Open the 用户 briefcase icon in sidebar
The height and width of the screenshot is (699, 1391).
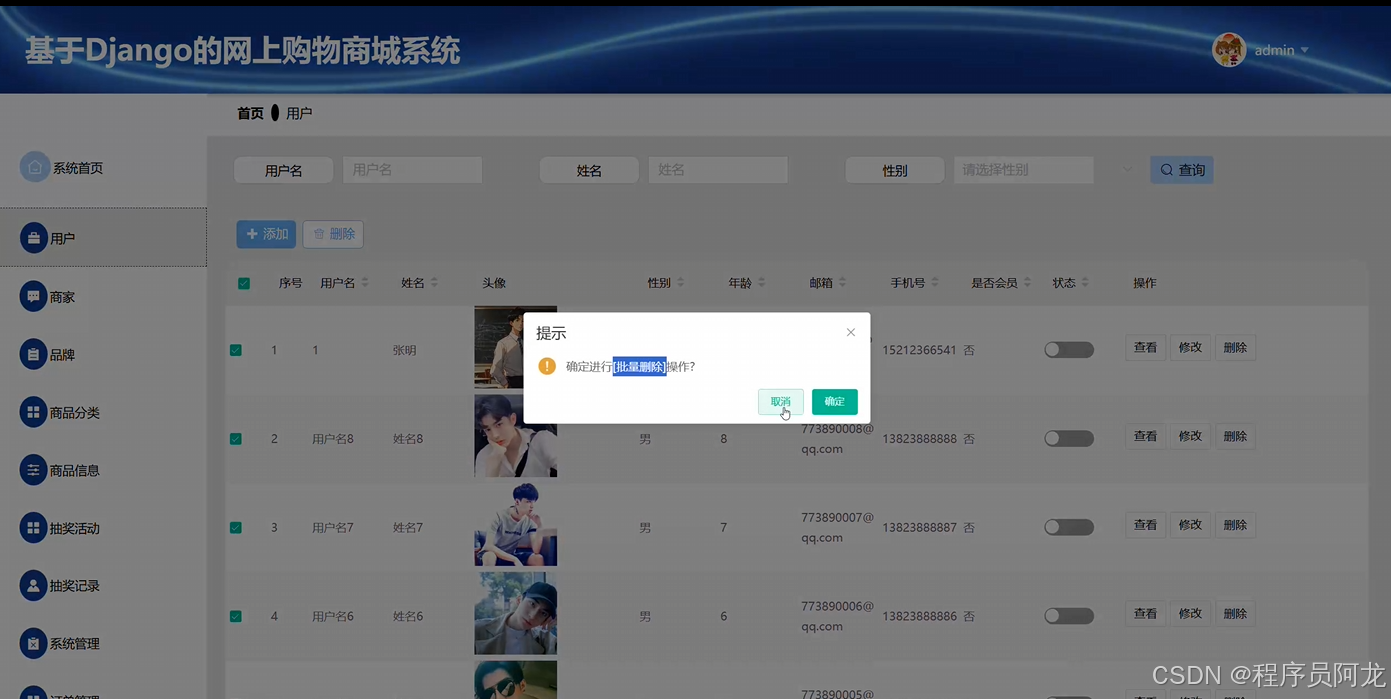coord(34,238)
